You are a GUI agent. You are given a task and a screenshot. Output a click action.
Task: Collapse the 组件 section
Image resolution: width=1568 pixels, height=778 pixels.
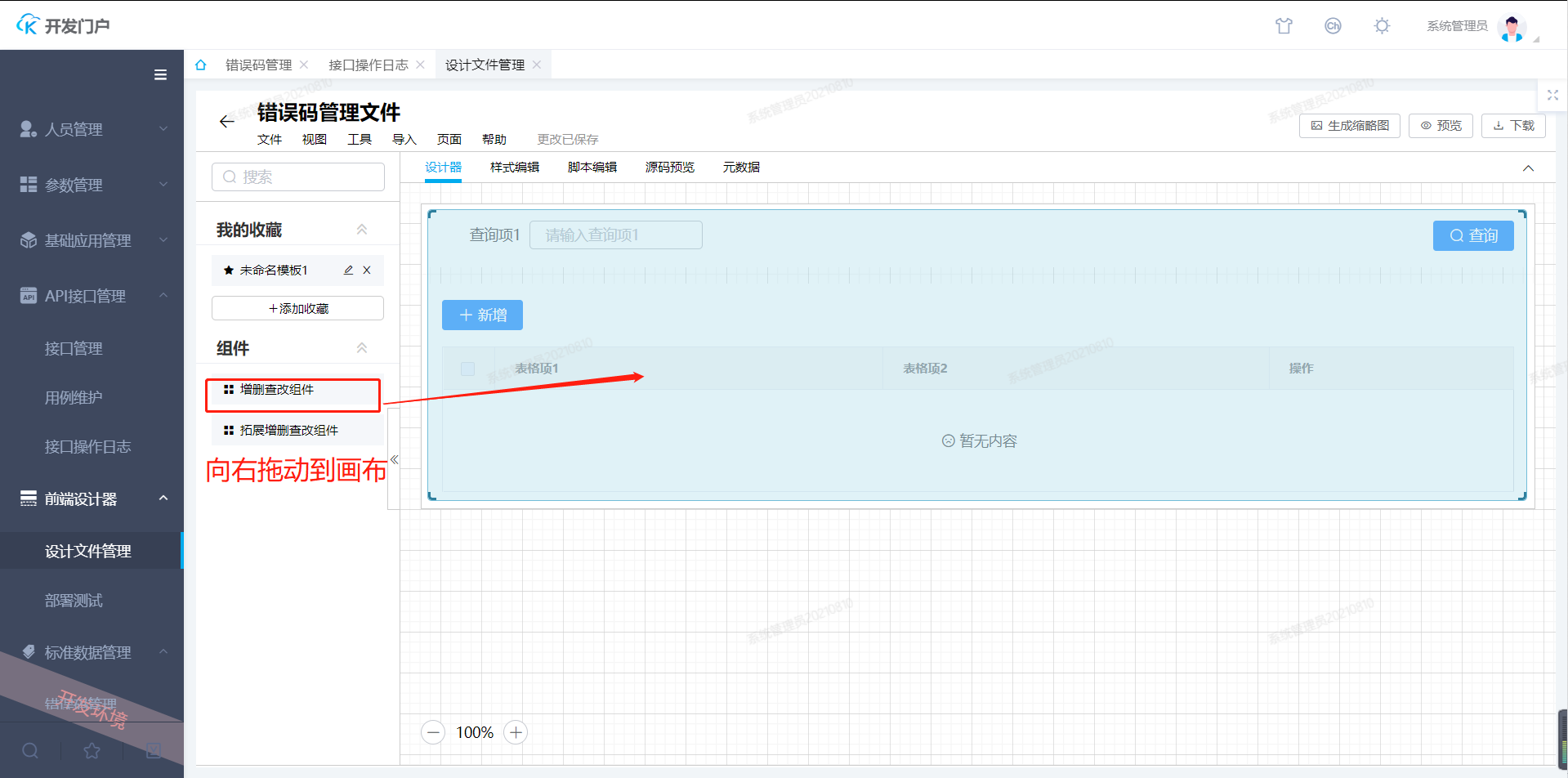[x=362, y=348]
